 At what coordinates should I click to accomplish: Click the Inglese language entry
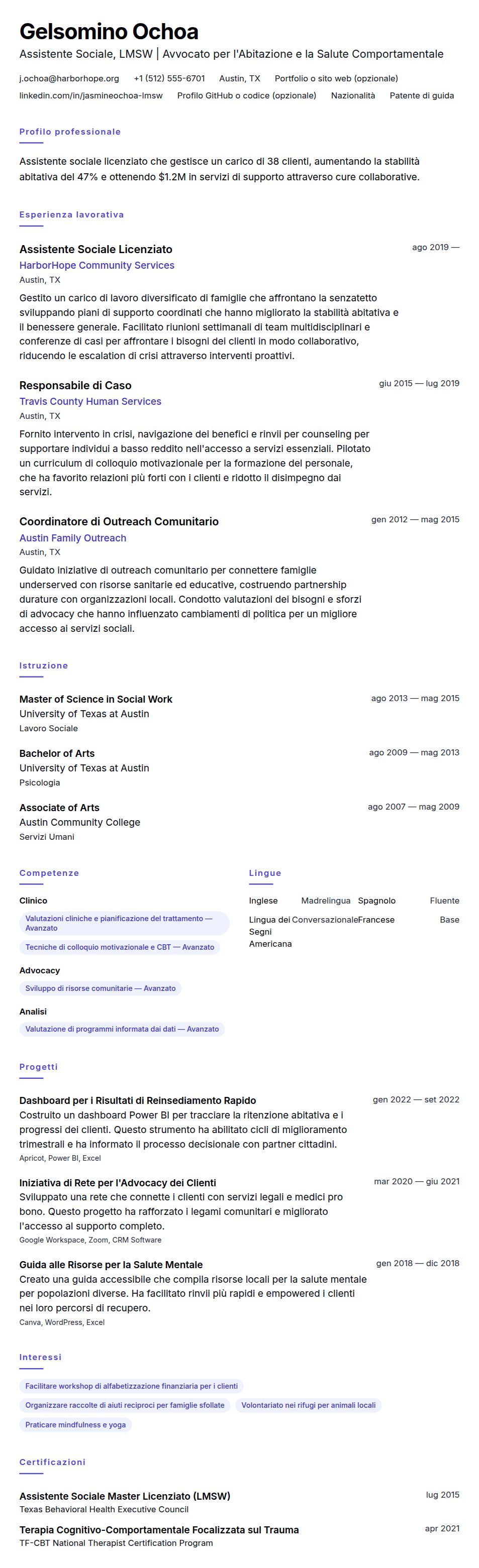tap(300, 901)
